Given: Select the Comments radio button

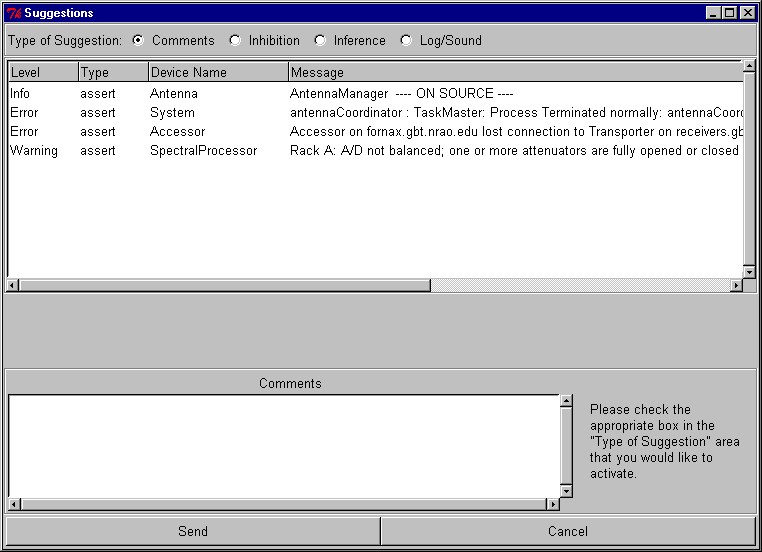Looking at the screenshot, I should click(x=138, y=41).
